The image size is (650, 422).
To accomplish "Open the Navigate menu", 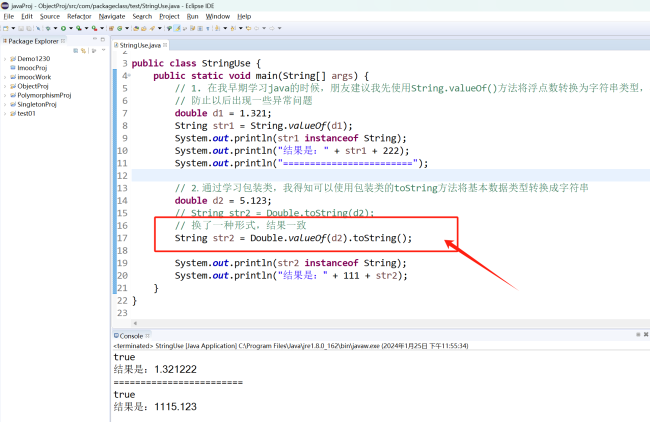I will coord(112,17).
